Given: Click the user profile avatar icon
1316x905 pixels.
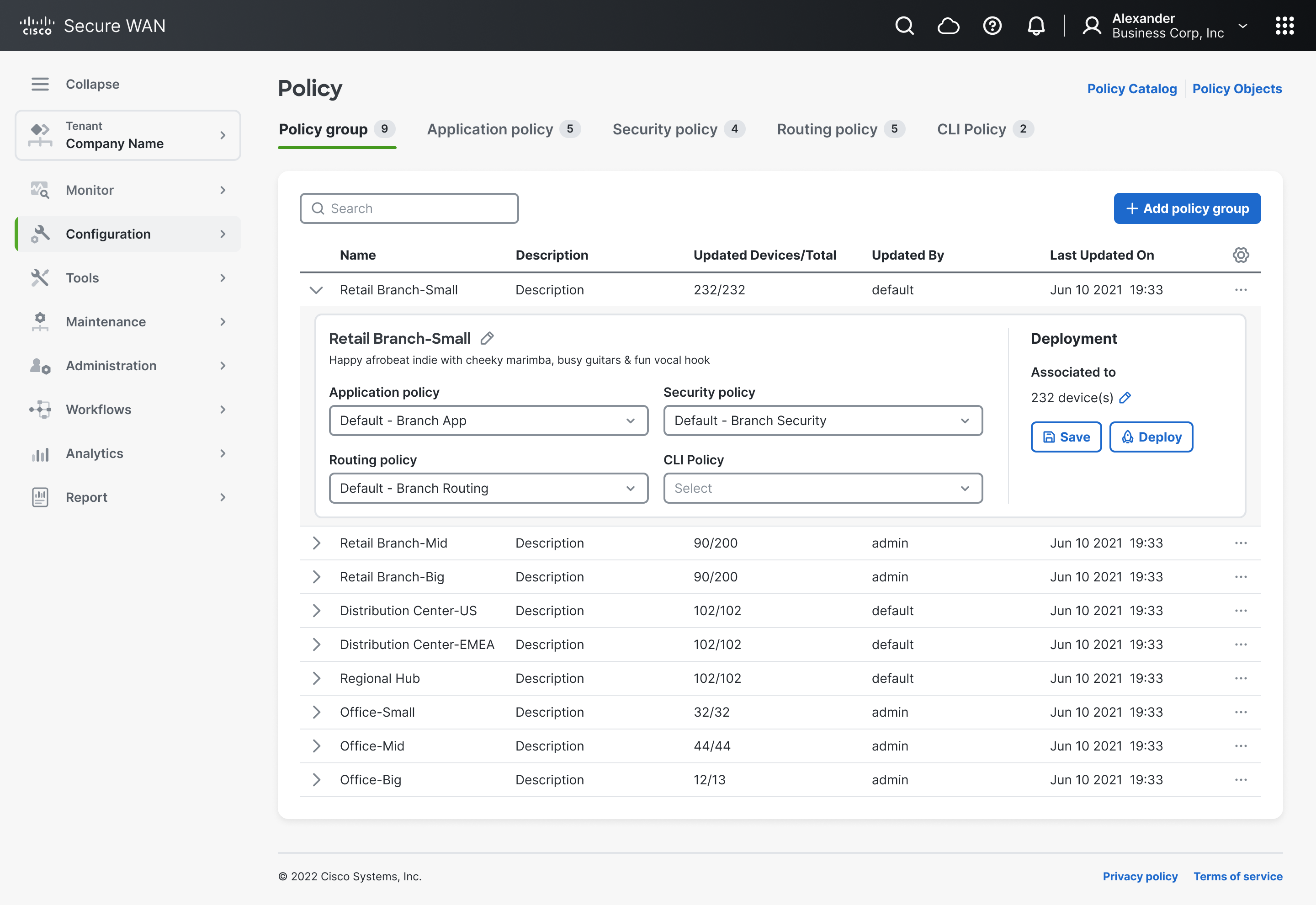Looking at the screenshot, I should (1092, 26).
